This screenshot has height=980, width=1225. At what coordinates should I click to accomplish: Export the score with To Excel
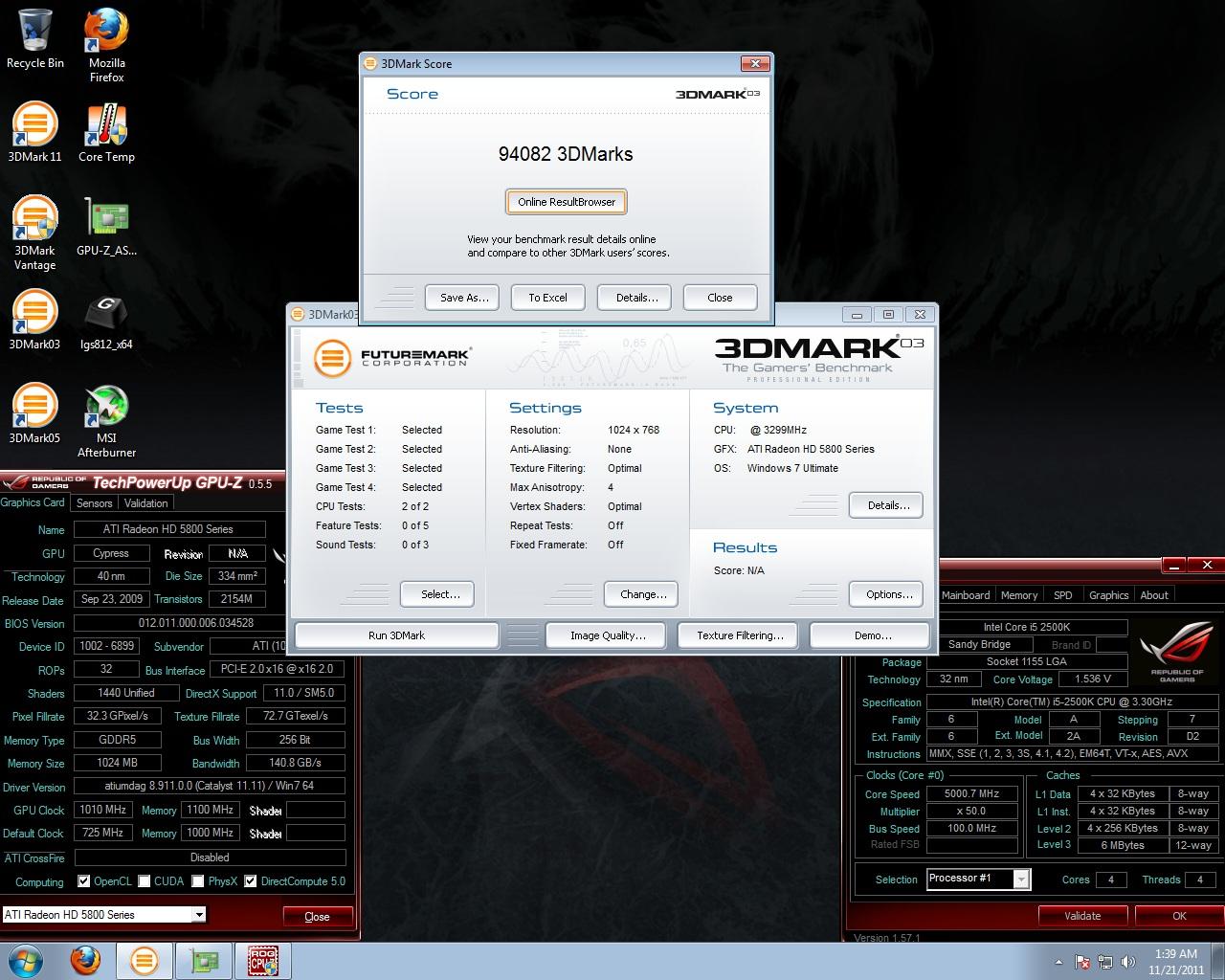[x=547, y=298]
